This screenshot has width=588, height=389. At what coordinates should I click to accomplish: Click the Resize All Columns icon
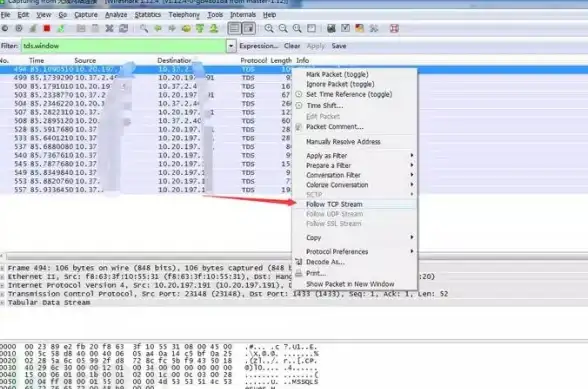click(x=311, y=29)
